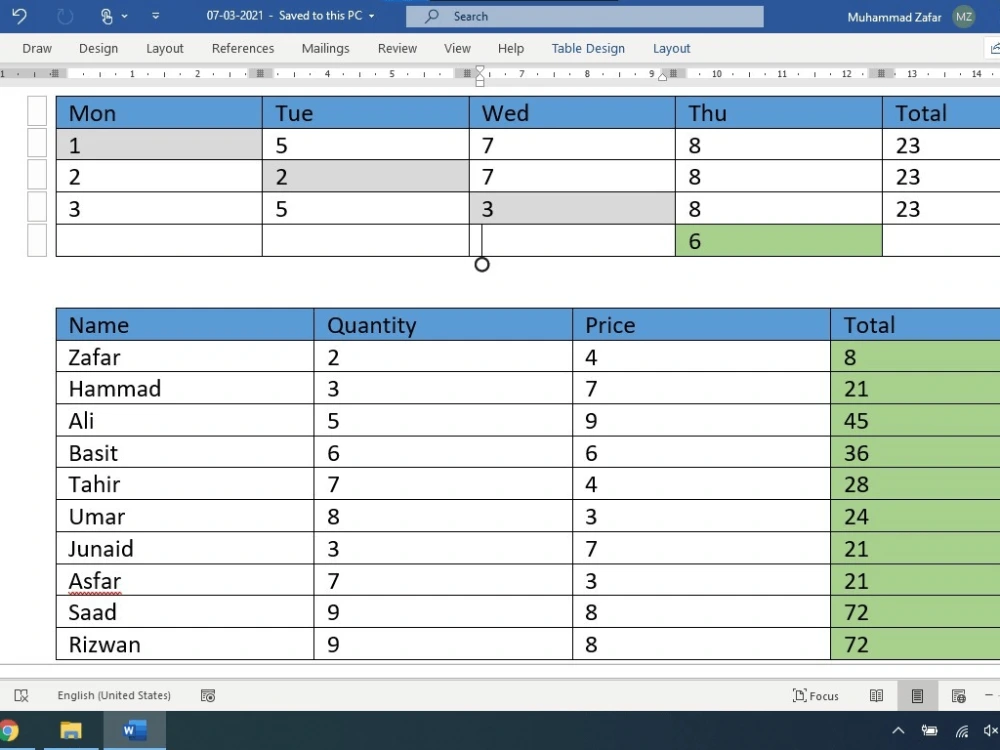Screen dimensions: 1000x750
Task: Click the proofing errors icon in status bar
Action: pos(21,695)
